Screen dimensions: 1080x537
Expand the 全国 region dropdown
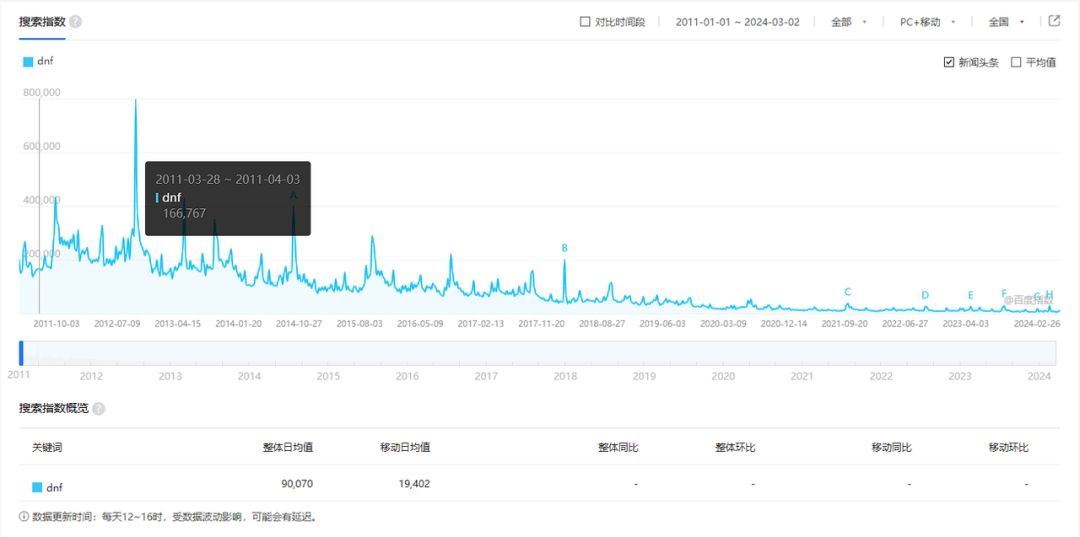tap(1006, 22)
